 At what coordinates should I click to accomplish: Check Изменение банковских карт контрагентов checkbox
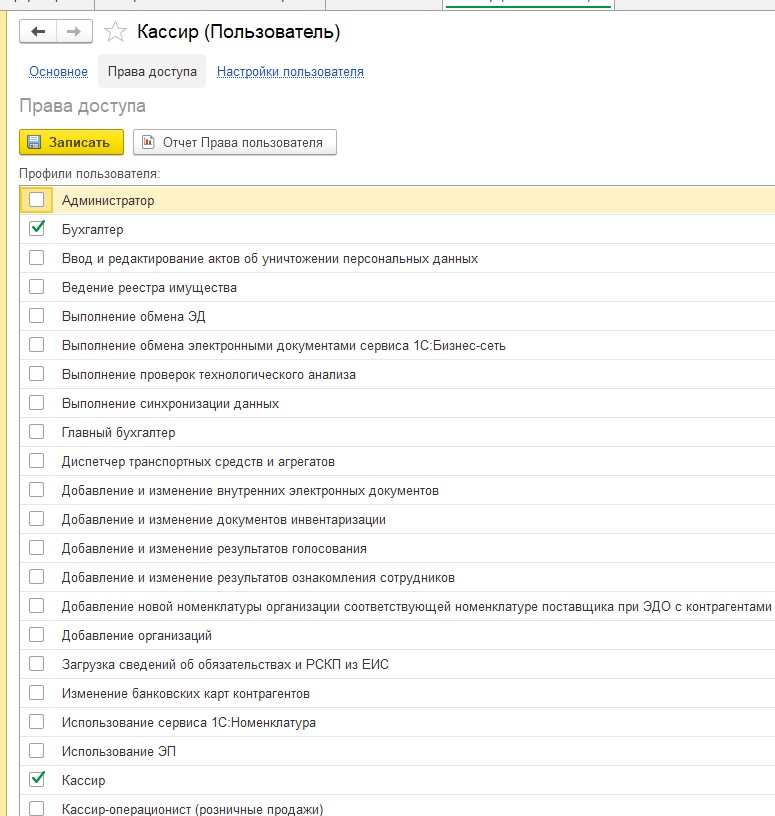coord(36,693)
